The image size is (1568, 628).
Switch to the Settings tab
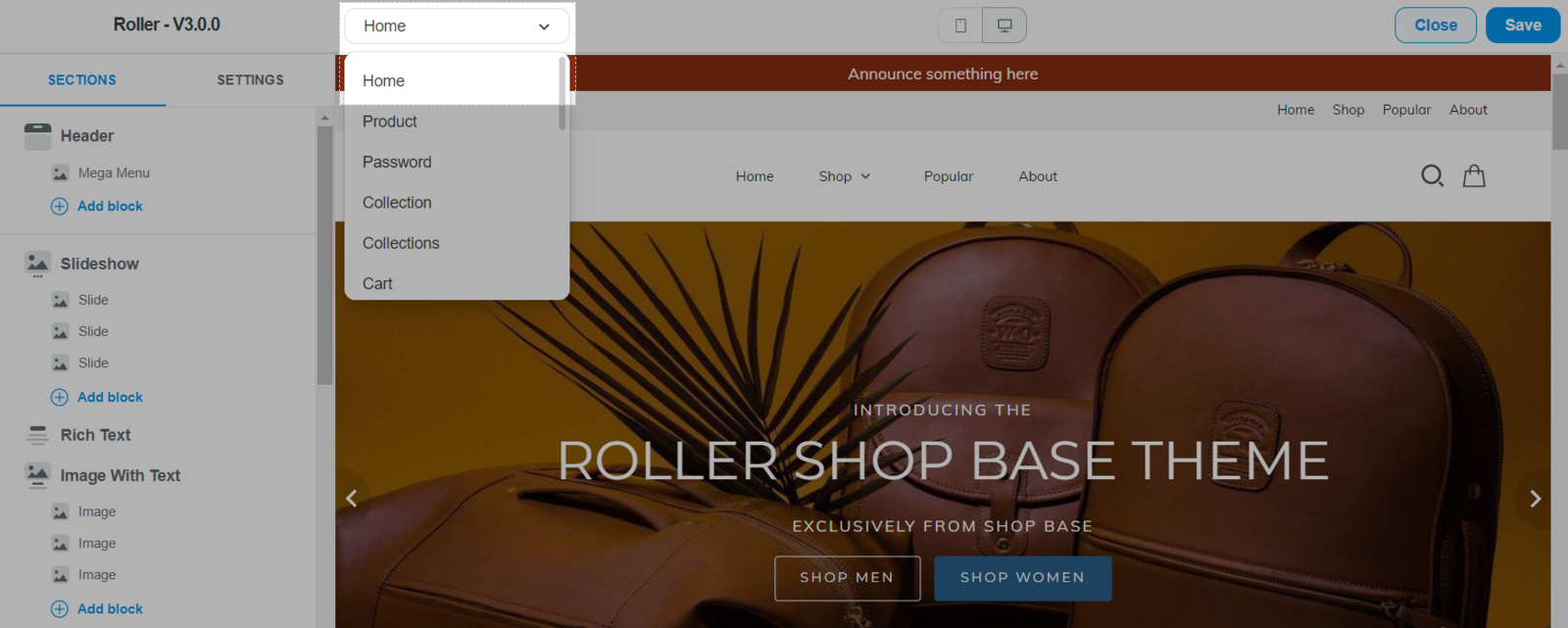tap(250, 80)
